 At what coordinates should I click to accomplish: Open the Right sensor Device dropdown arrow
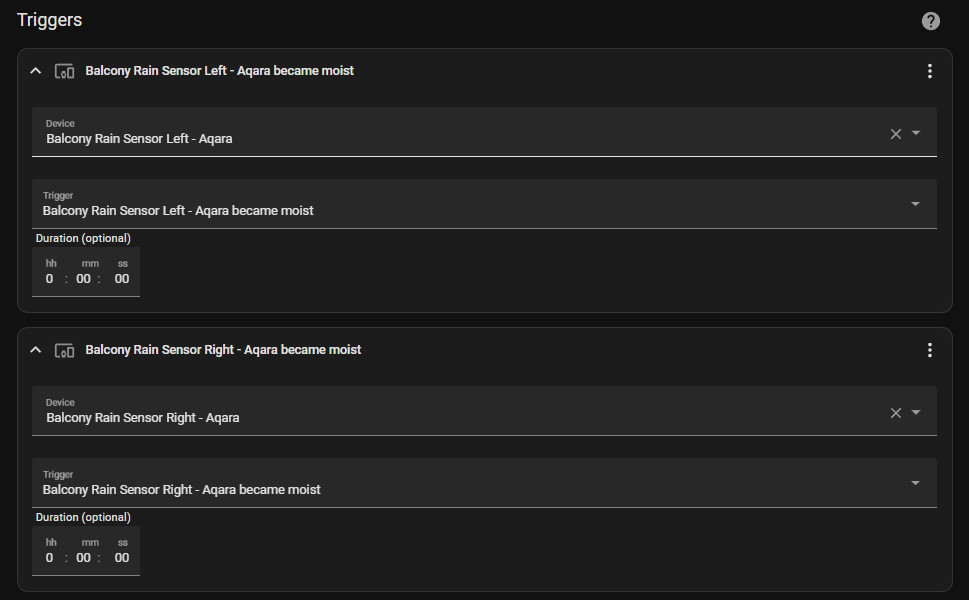pyautogui.click(x=916, y=413)
